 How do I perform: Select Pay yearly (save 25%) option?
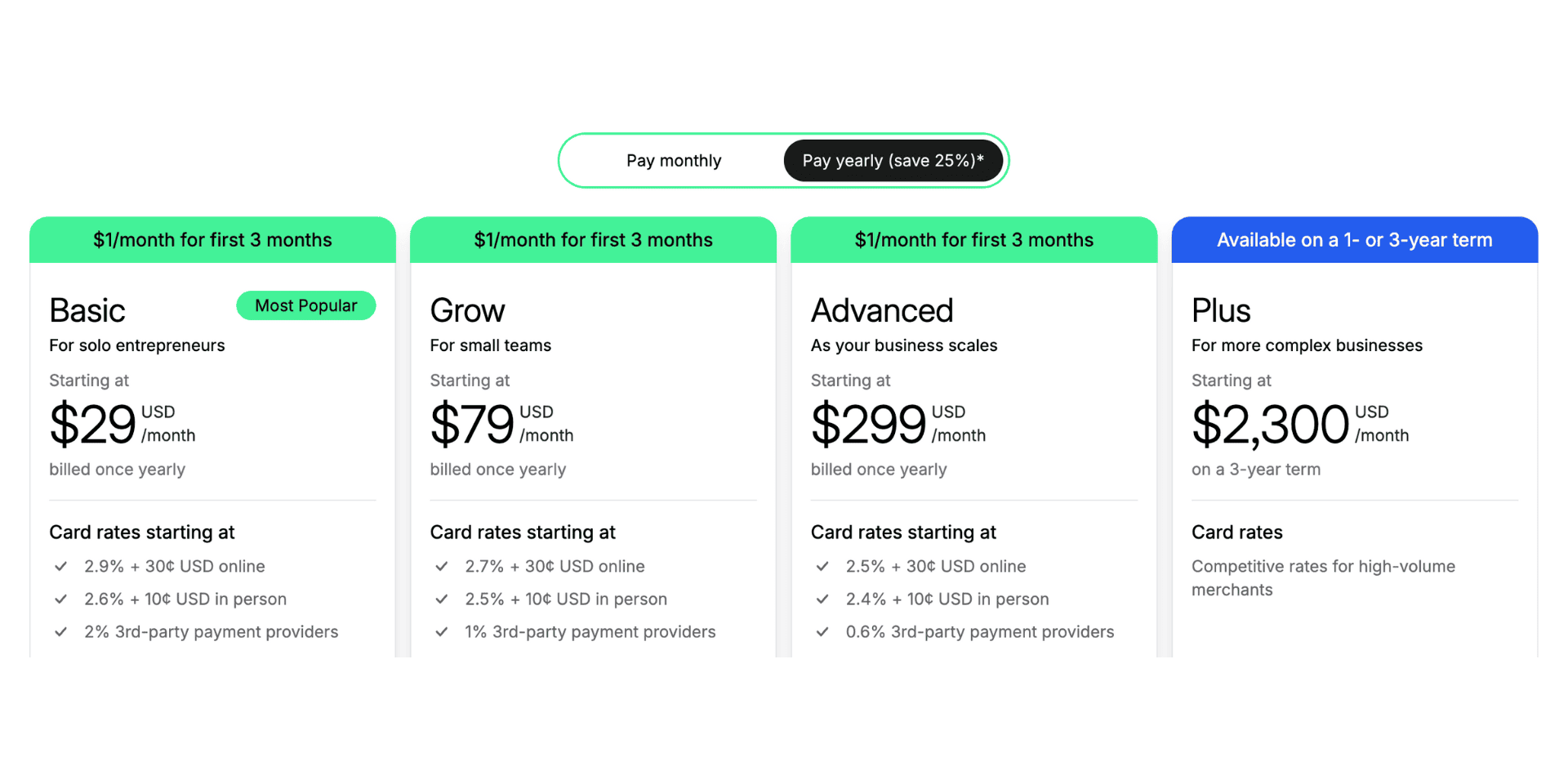(x=893, y=161)
